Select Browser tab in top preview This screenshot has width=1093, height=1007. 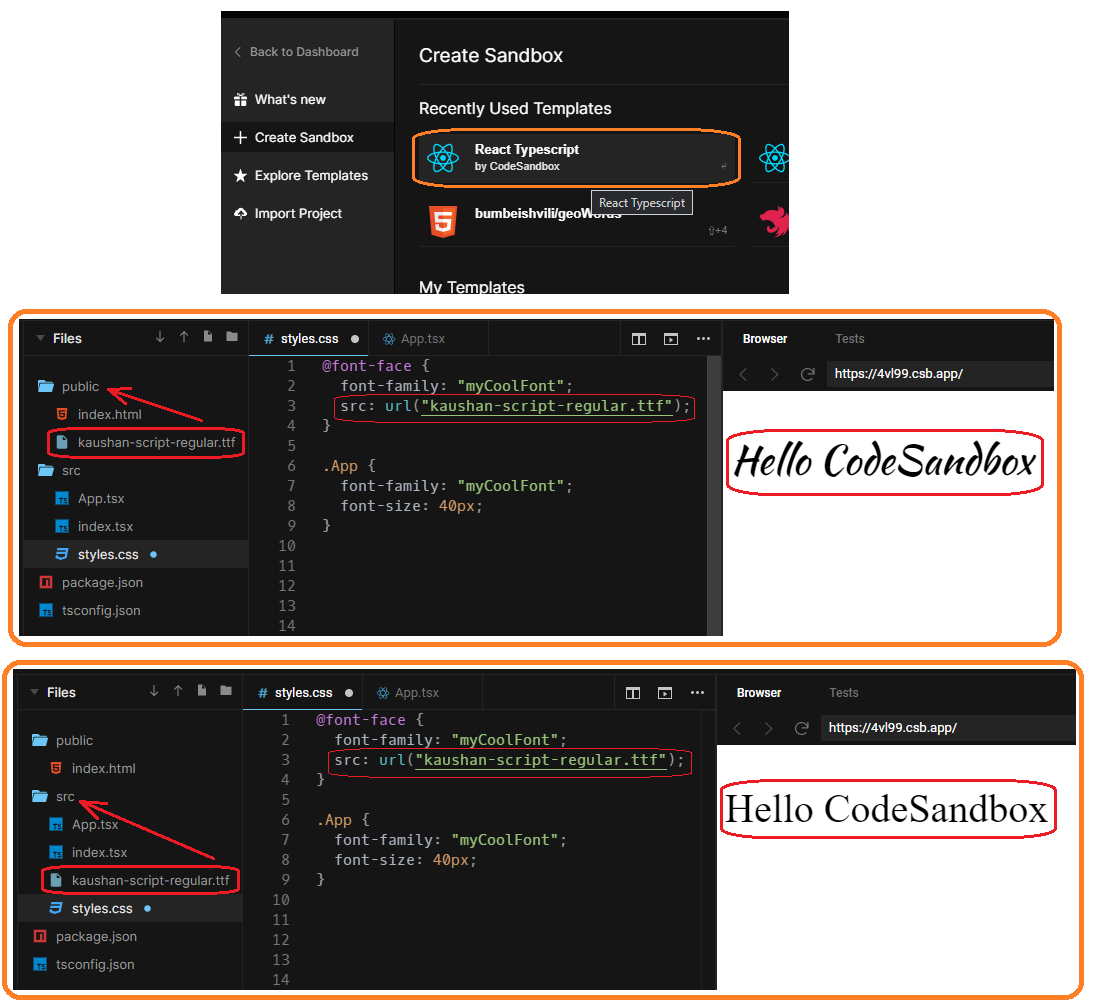tap(765, 339)
